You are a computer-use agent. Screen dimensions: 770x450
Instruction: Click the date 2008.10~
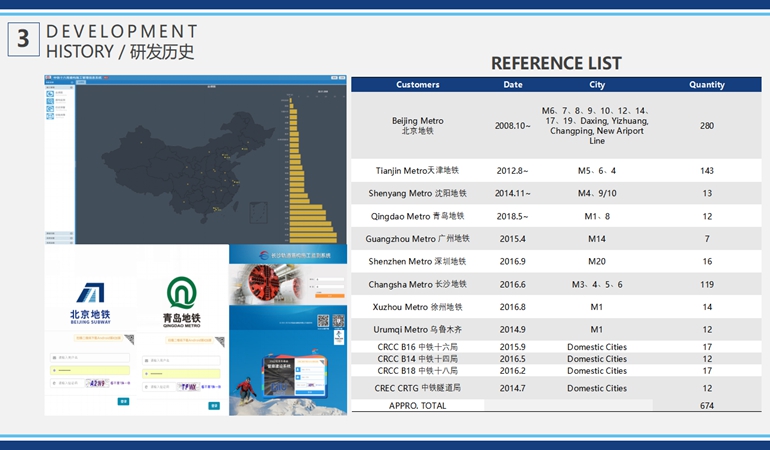[513, 126]
